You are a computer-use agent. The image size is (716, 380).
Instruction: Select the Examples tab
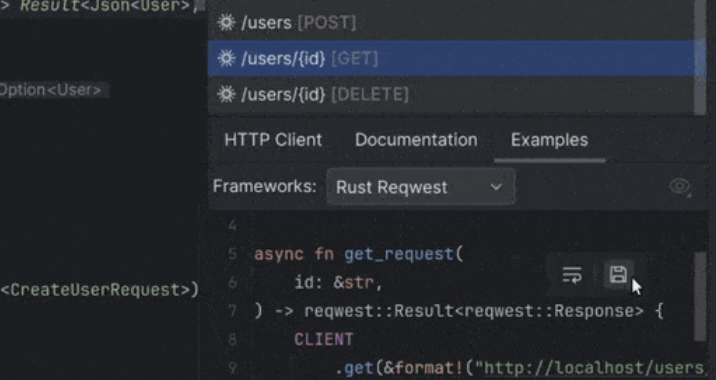tap(549, 140)
